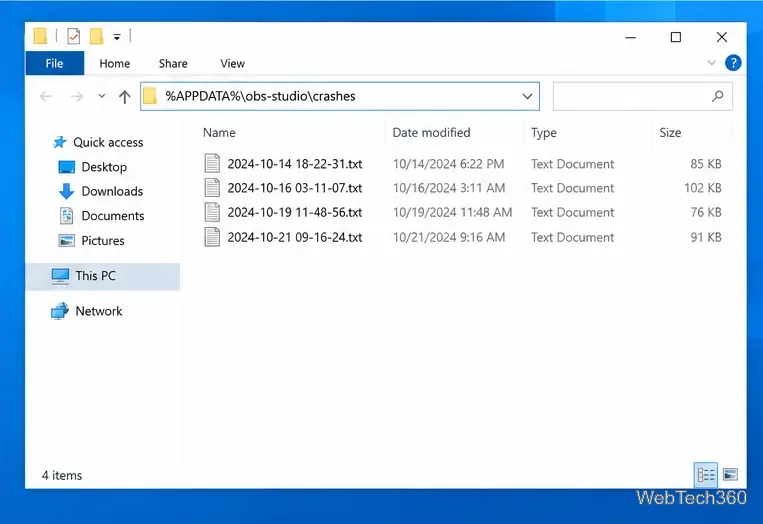Click the text file icon for 2024-10-16 file
This screenshot has height=524, width=763.
click(x=212, y=188)
